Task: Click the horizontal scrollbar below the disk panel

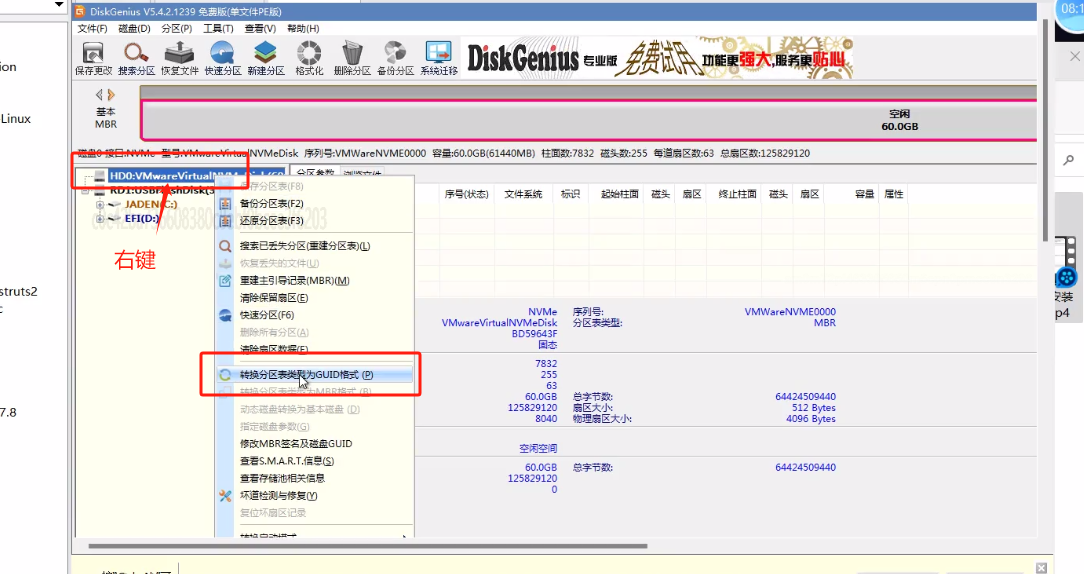Action: point(368,546)
